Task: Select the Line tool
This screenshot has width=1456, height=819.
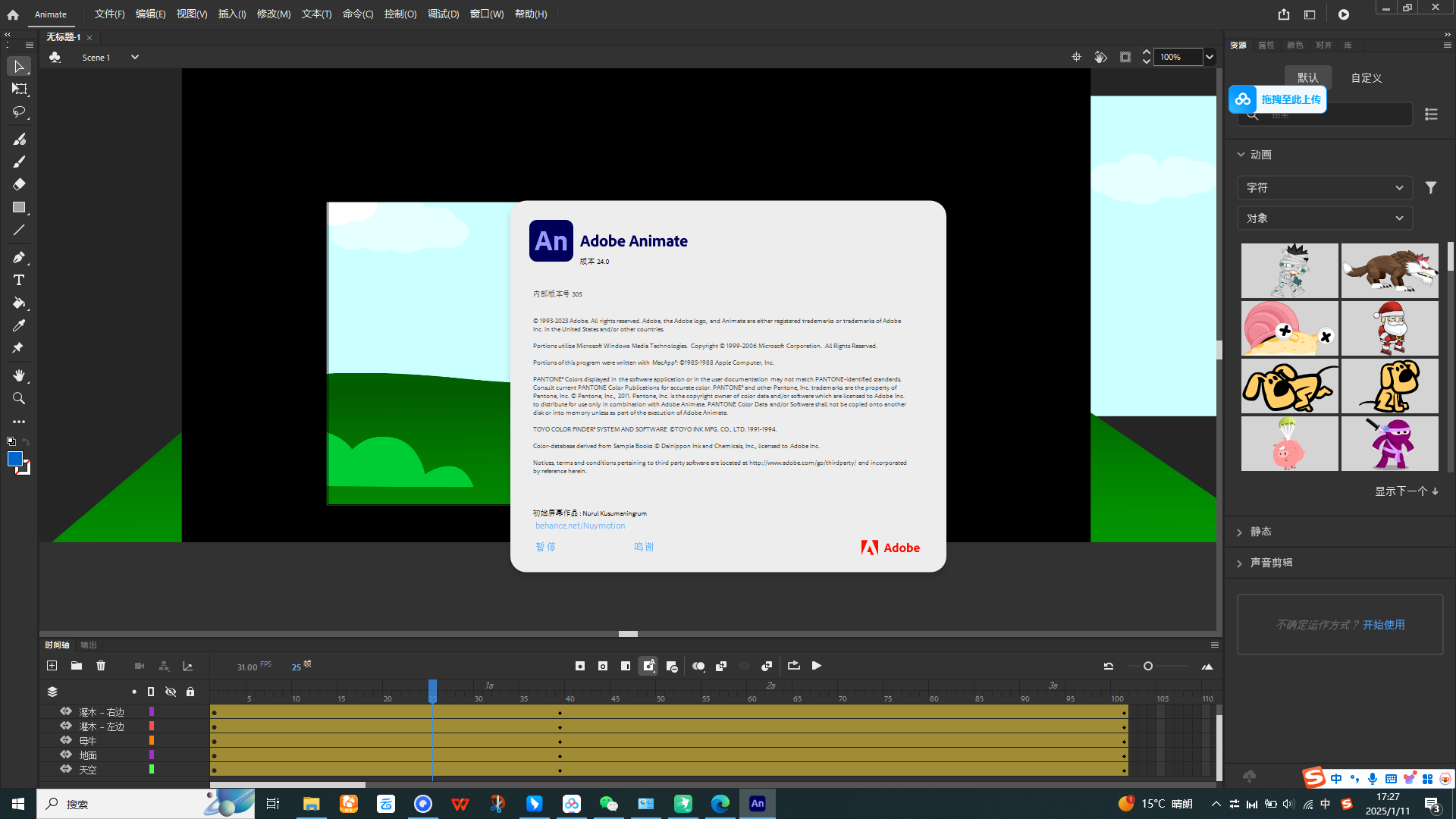Action: coord(19,230)
